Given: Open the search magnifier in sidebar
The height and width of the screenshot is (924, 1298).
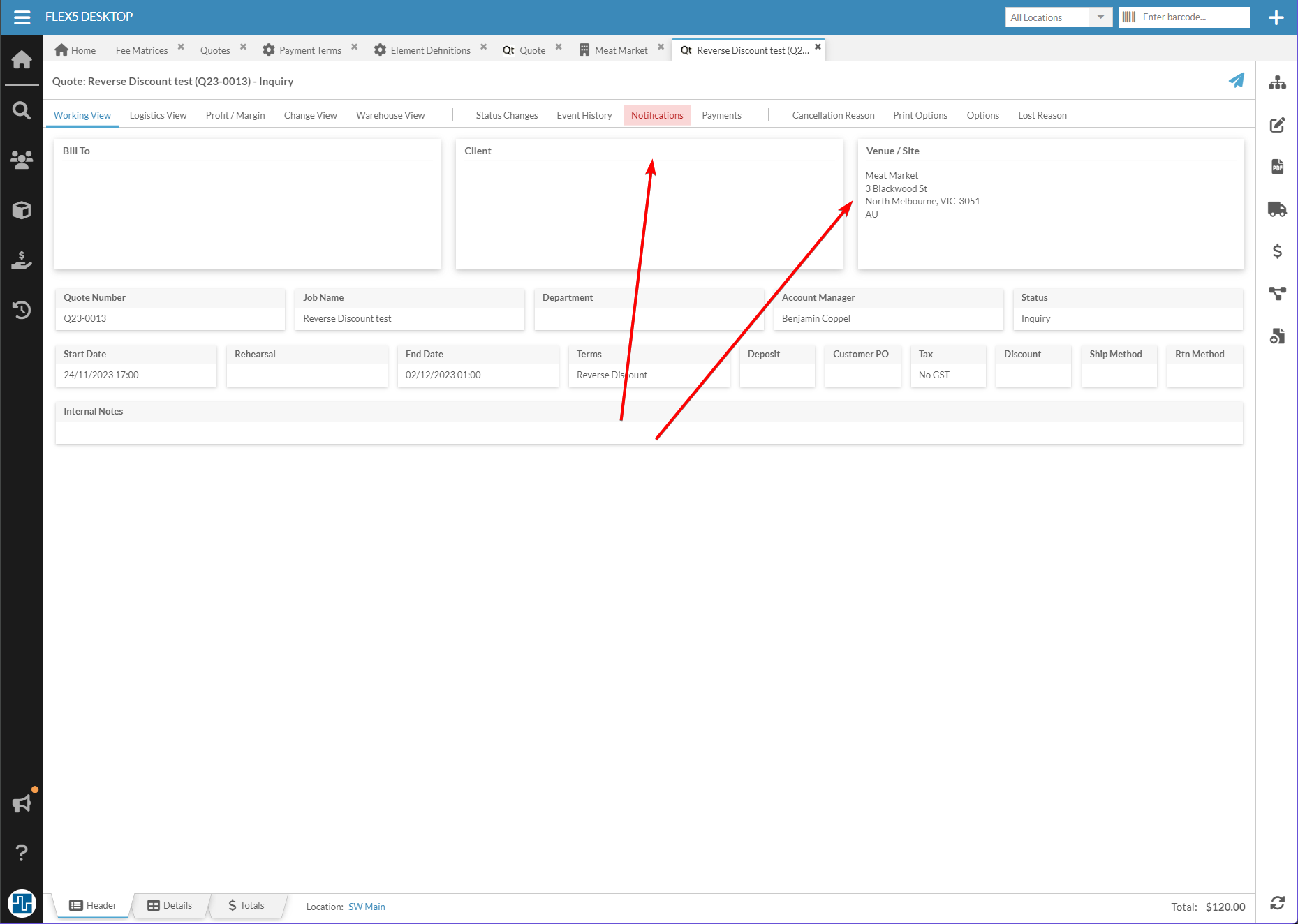Looking at the screenshot, I should [x=22, y=110].
